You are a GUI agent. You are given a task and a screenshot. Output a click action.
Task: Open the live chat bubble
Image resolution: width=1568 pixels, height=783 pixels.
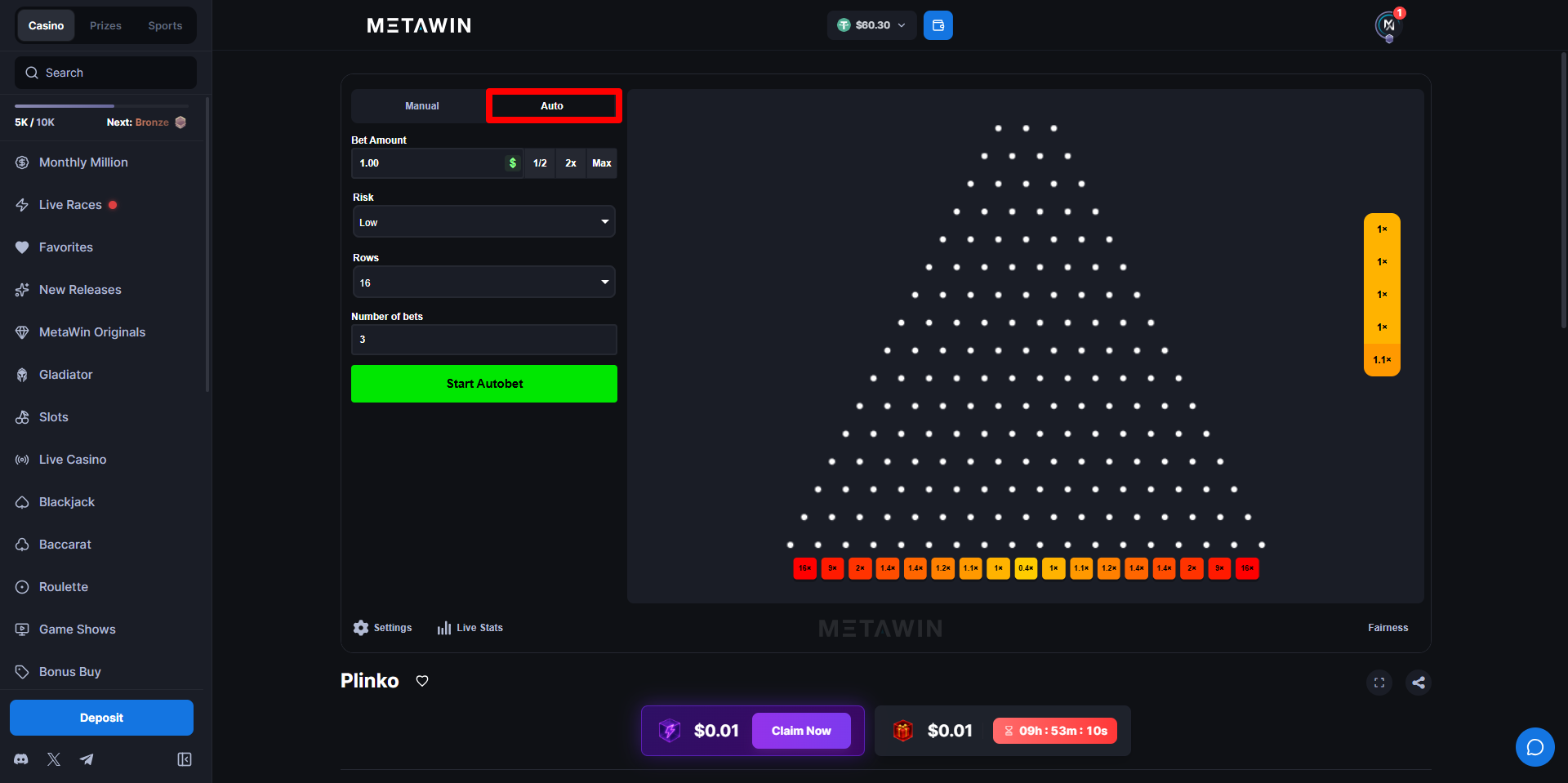pyautogui.click(x=1535, y=747)
